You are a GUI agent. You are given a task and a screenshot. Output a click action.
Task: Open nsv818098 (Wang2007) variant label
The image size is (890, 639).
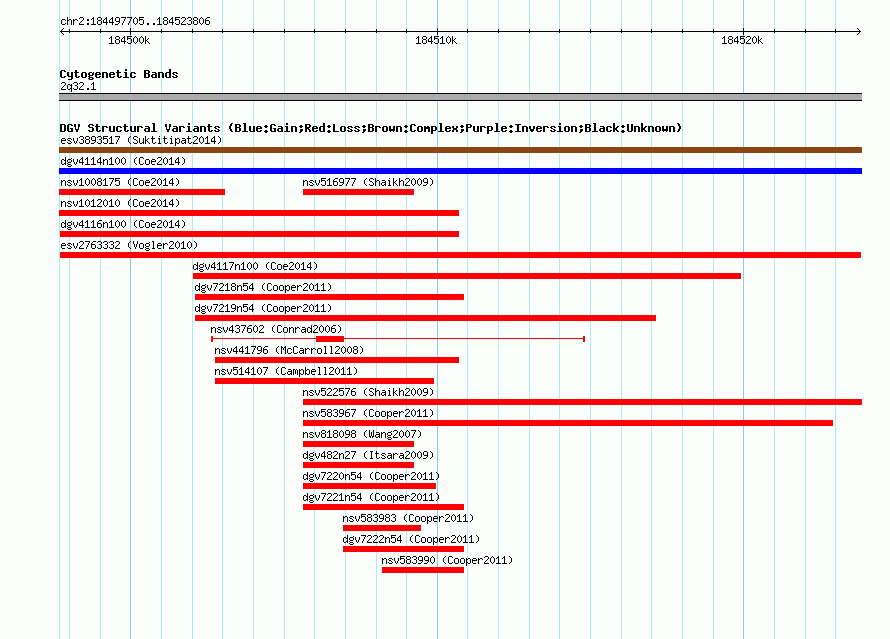(362, 434)
